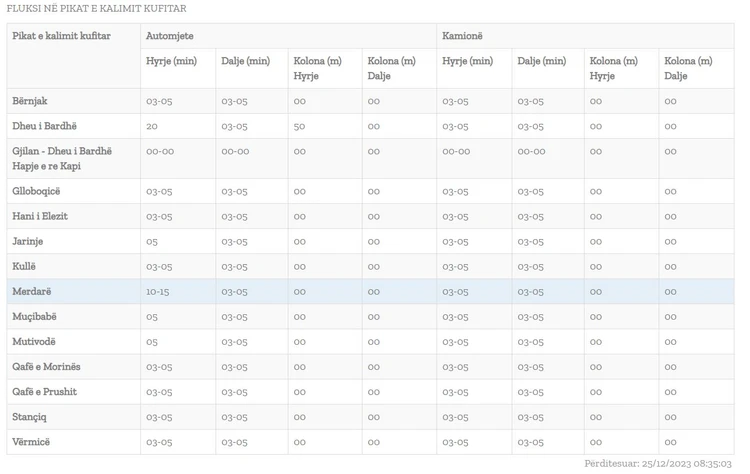The width and height of the screenshot is (750, 474).
Task: Select the Jarinje crossing name
Action: [28, 241]
